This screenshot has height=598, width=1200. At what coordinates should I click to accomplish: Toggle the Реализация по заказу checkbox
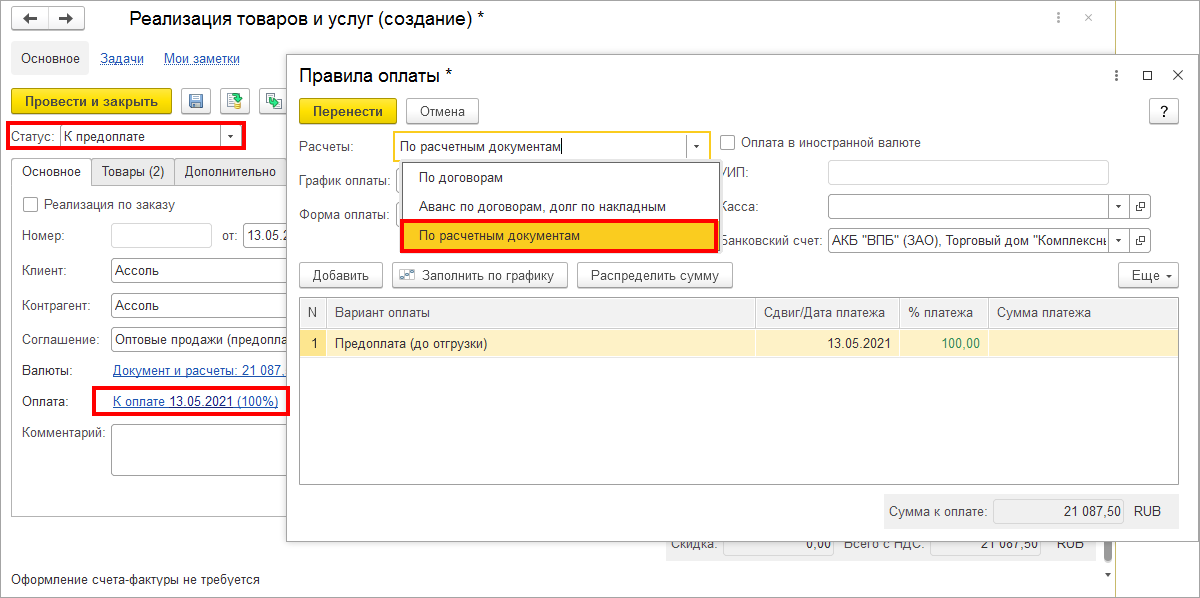coord(30,204)
